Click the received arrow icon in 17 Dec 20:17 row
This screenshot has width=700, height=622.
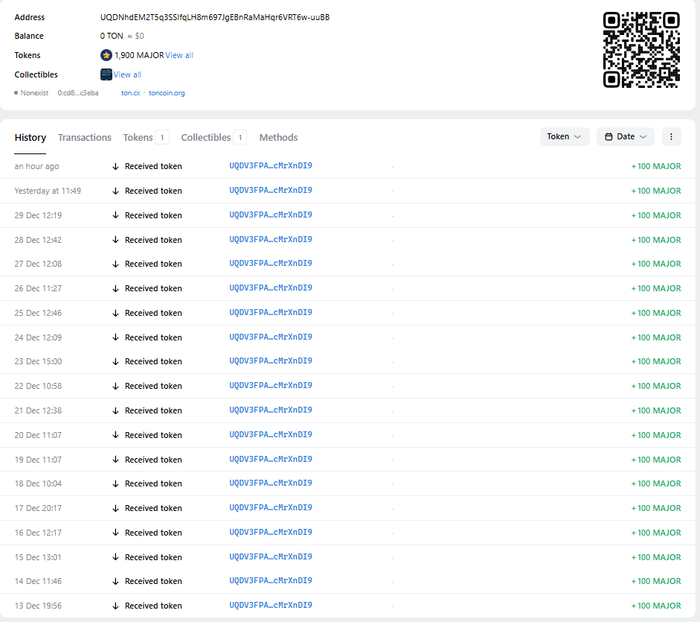coord(115,508)
